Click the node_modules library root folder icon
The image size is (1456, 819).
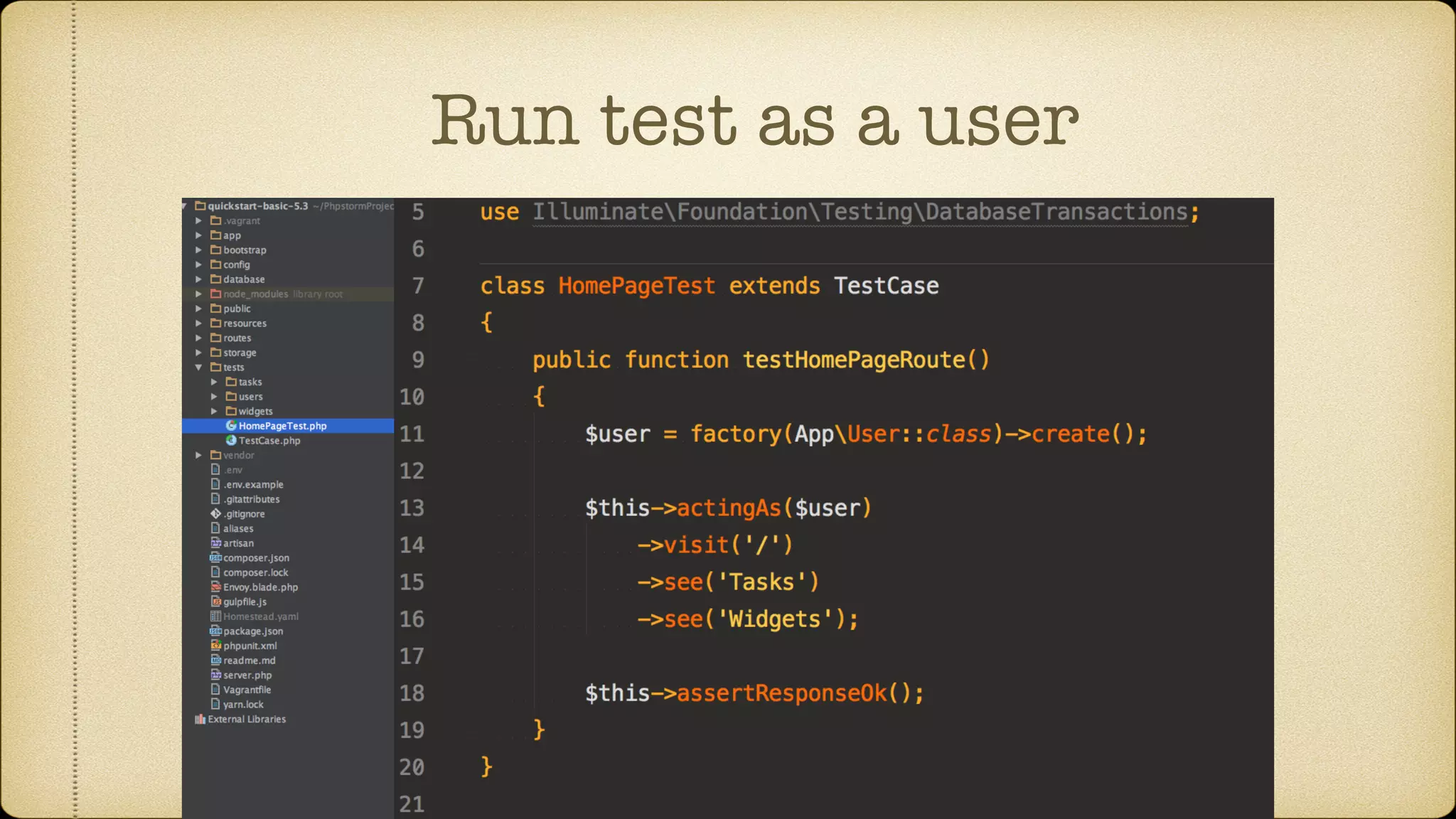click(215, 294)
